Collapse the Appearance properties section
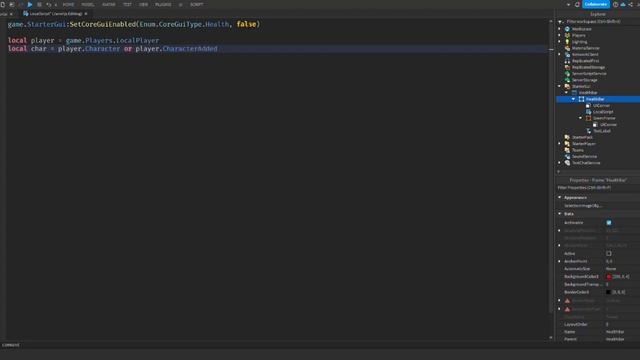640x360 pixels. tap(560, 198)
